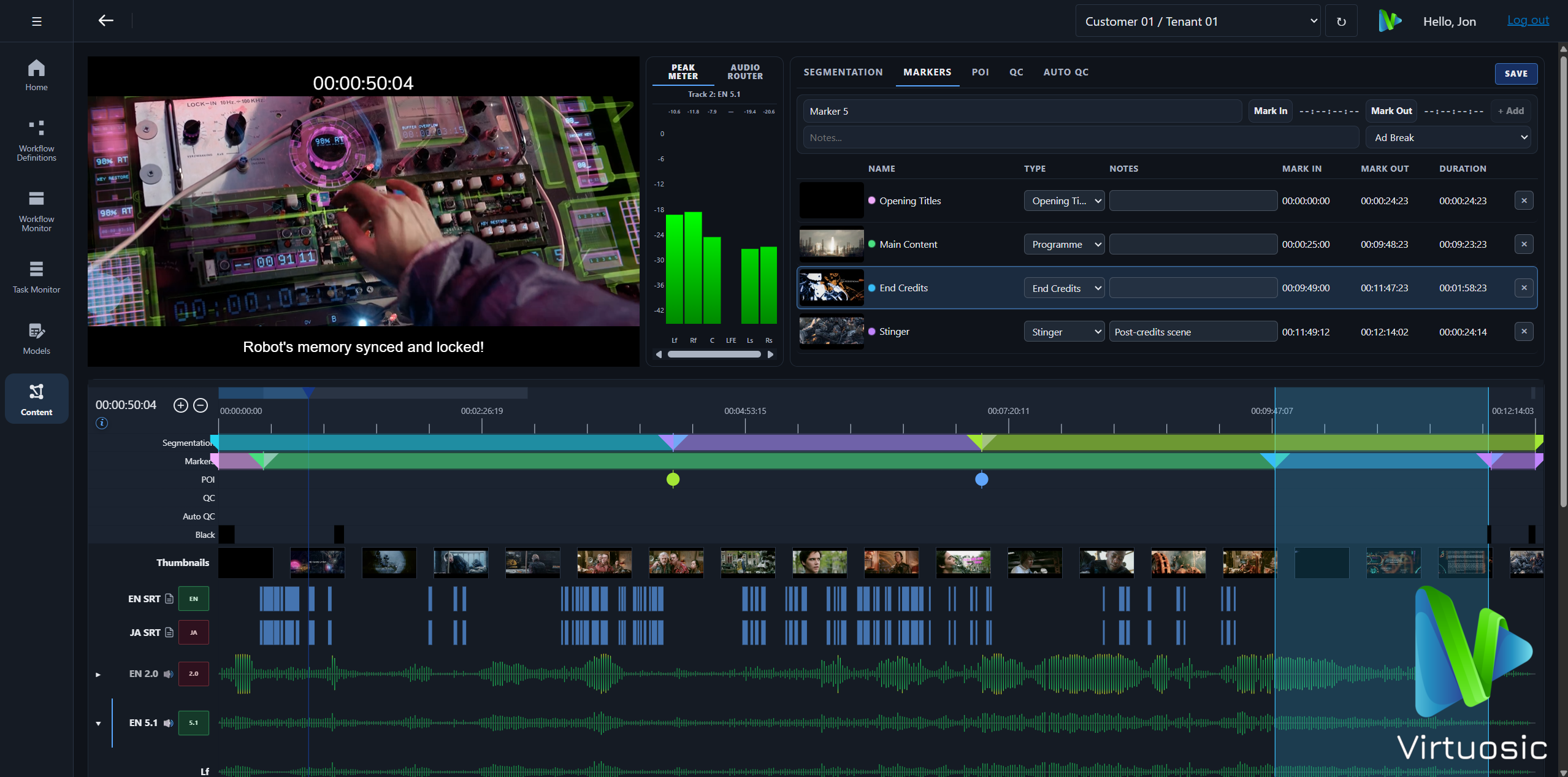Delete the Opening Titles marker
The image size is (1568, 777).
pyautogui.click(x=1524, y=201)
